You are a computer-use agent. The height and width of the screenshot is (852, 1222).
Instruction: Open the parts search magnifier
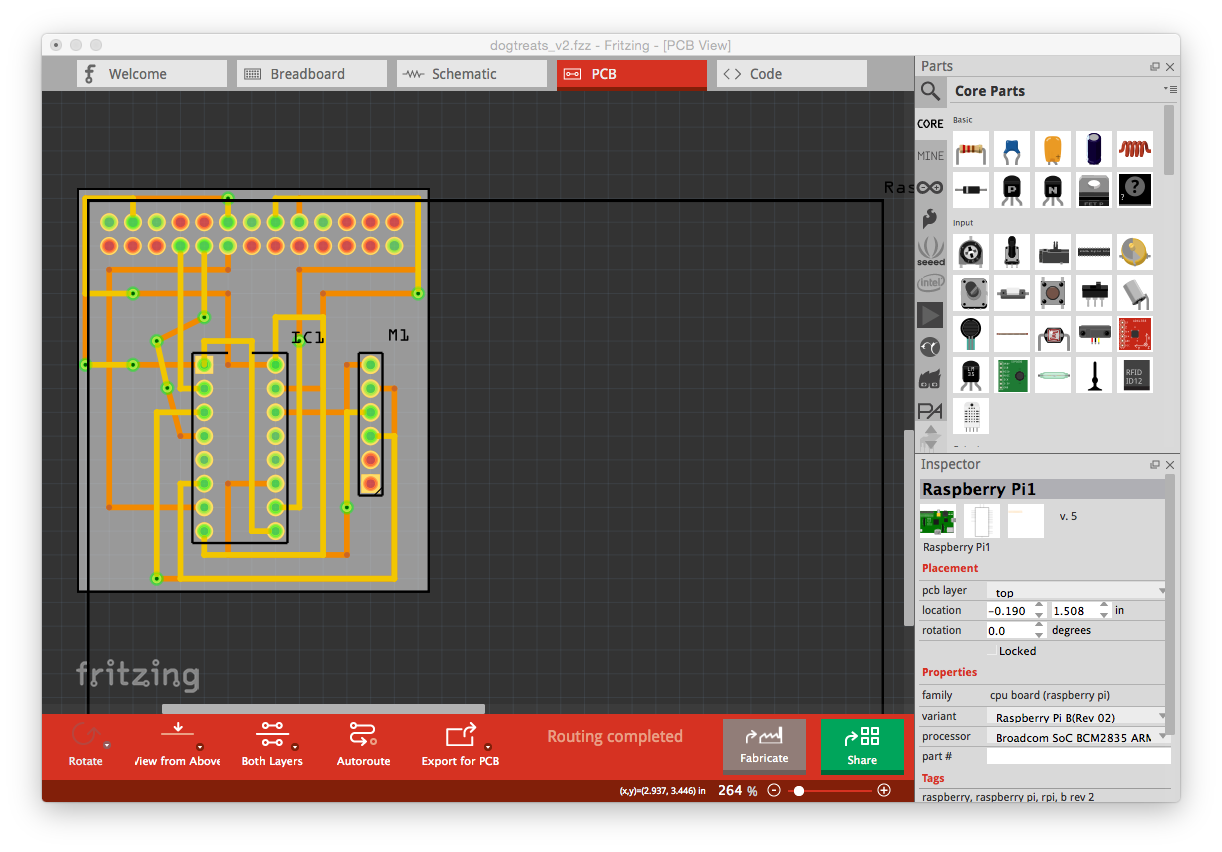[x=930, y=92]
